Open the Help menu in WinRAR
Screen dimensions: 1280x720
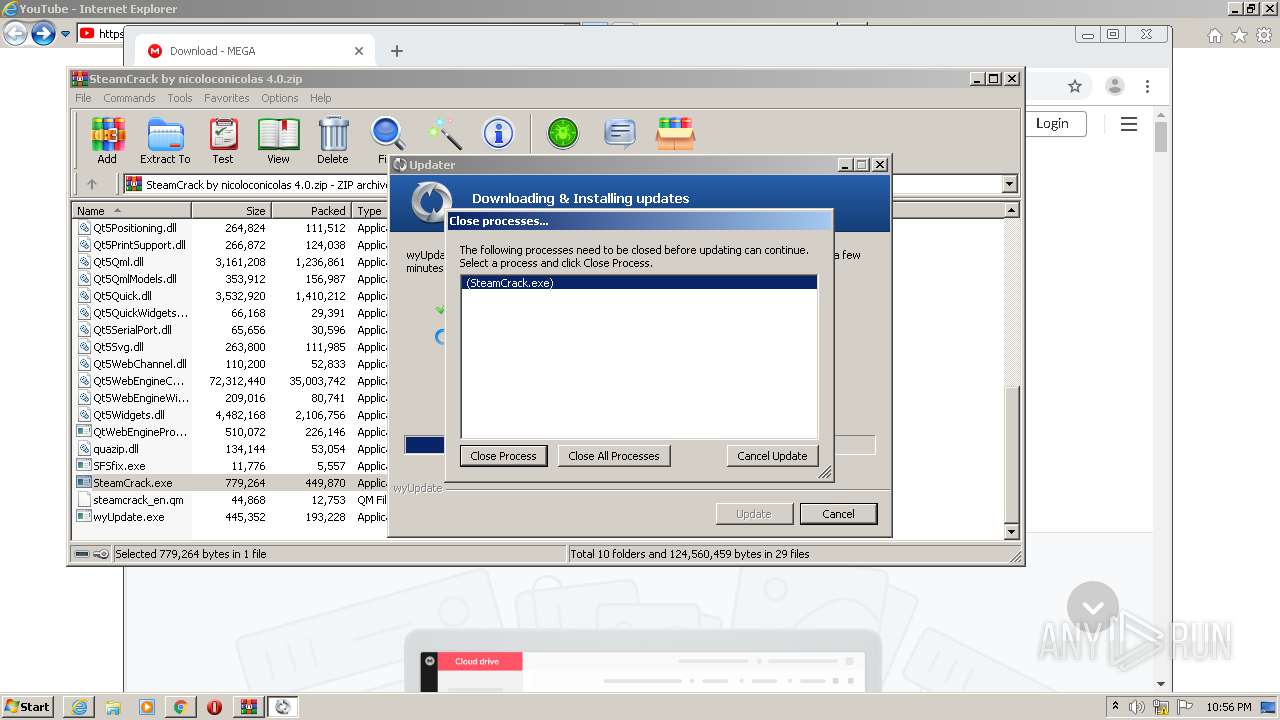pyautogui.click(x=320, y=98)
